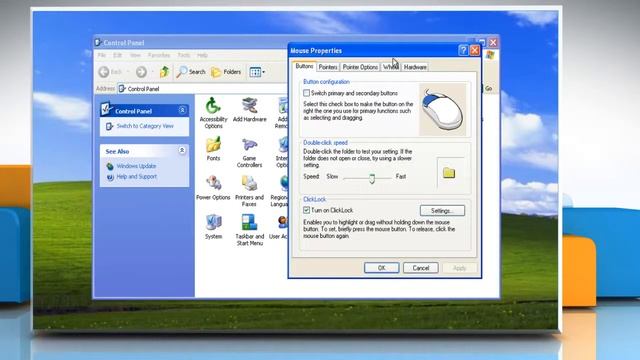This screenshot has height=360, width=640.
Task: Open the Power Options icon
Action: click(213, 188)
